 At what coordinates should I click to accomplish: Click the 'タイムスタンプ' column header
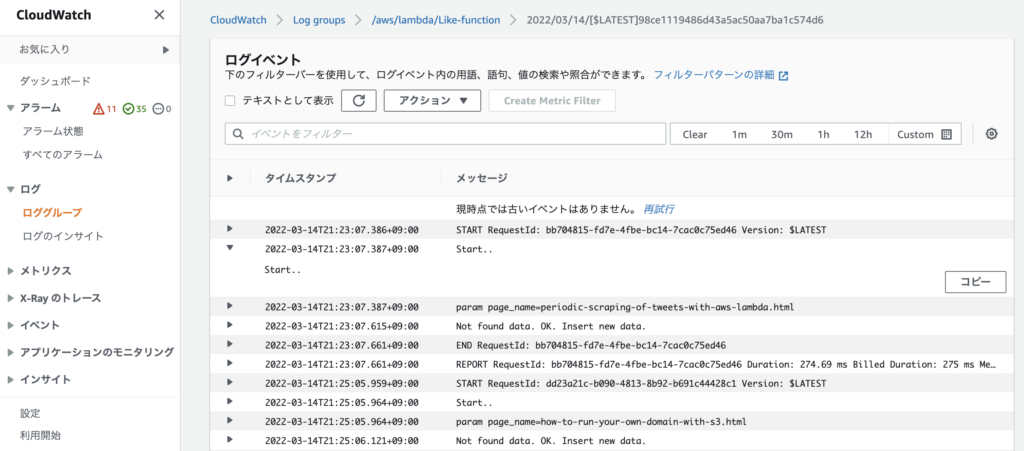click(300, 178)
